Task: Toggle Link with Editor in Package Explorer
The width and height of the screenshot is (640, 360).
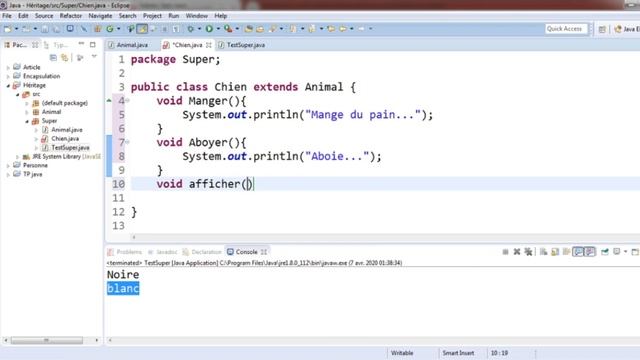Action: pos(64,58)
